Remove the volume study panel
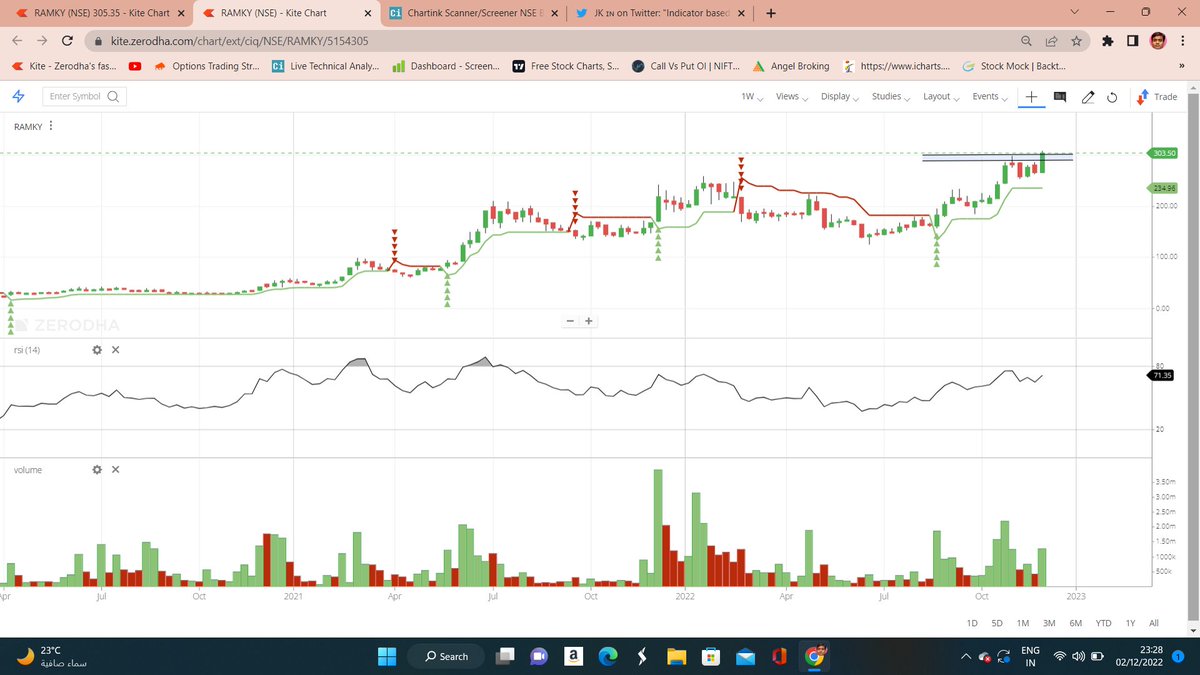1200x675 pixels. coord(115,469)
